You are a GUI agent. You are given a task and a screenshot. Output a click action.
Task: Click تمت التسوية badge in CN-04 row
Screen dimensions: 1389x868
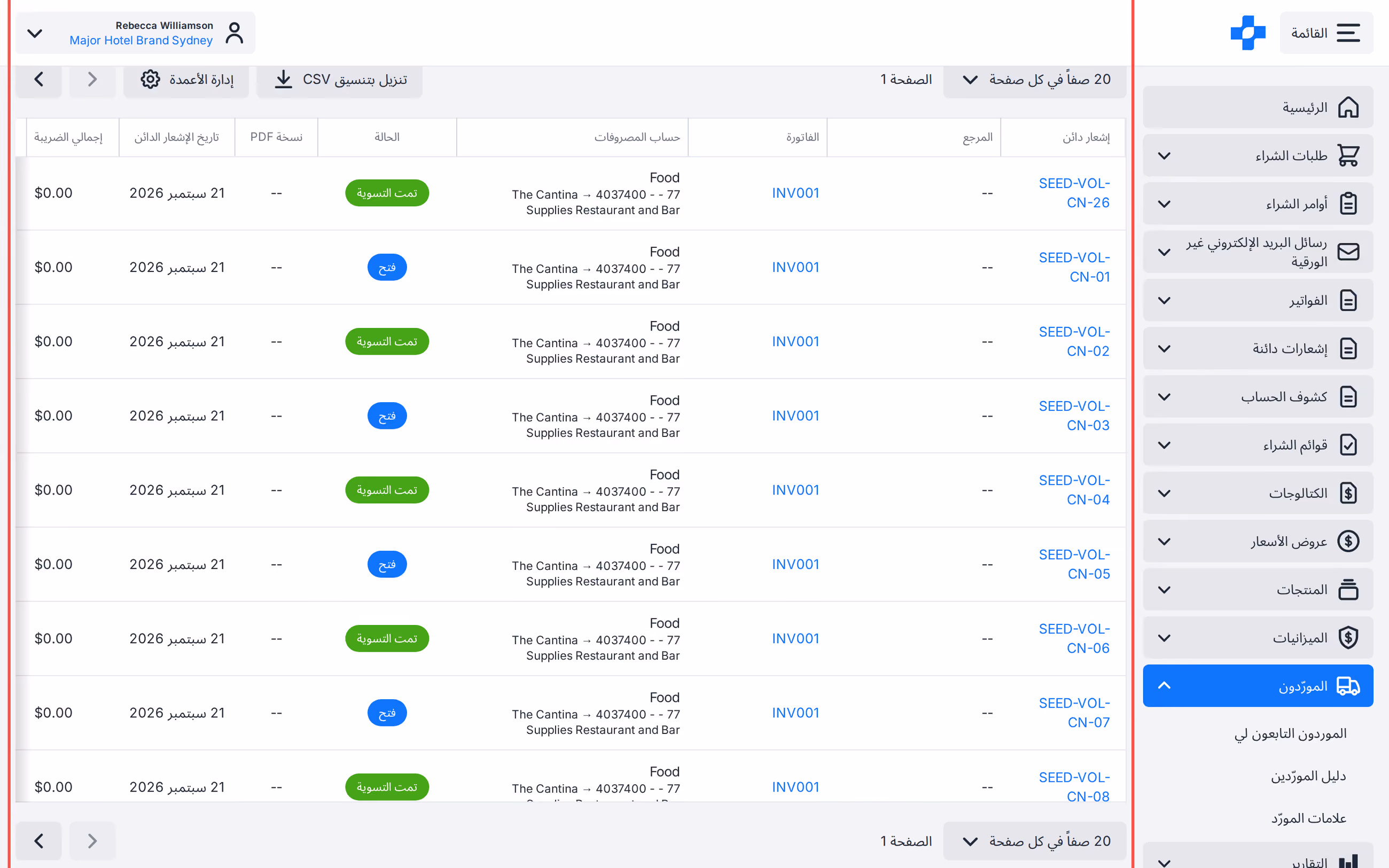(x=387, y=490)
